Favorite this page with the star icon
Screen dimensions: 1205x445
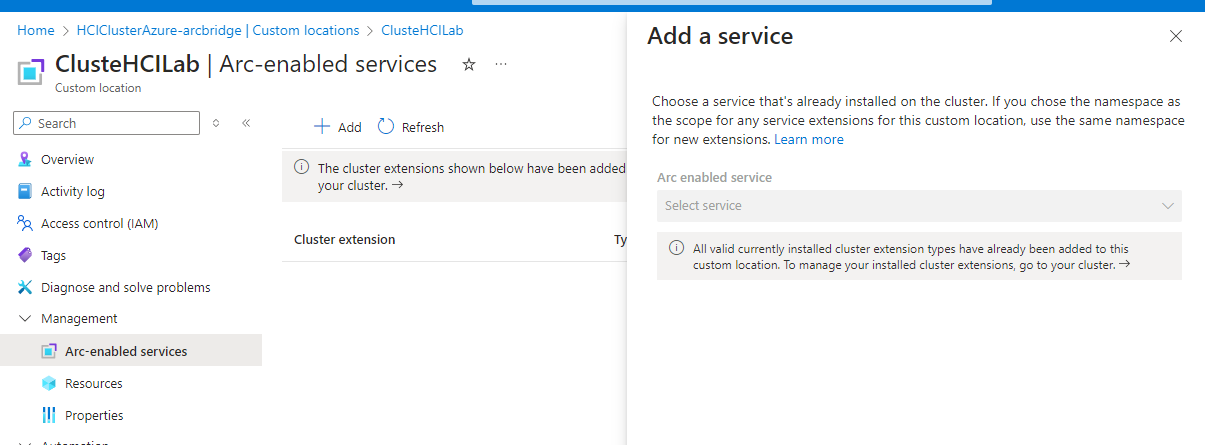[469, 65]
